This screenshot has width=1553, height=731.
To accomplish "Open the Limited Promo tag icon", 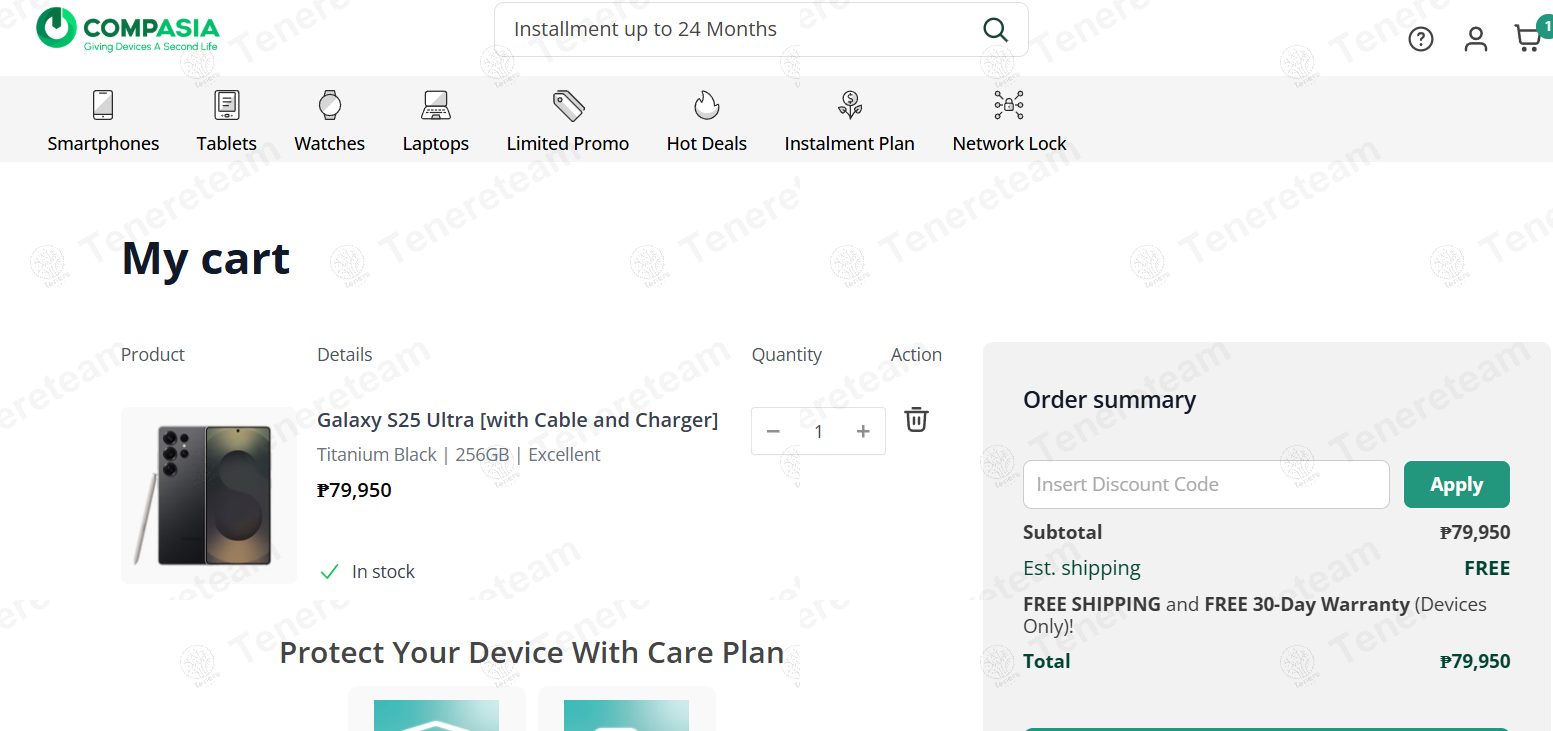I will (x=568, y=105).
